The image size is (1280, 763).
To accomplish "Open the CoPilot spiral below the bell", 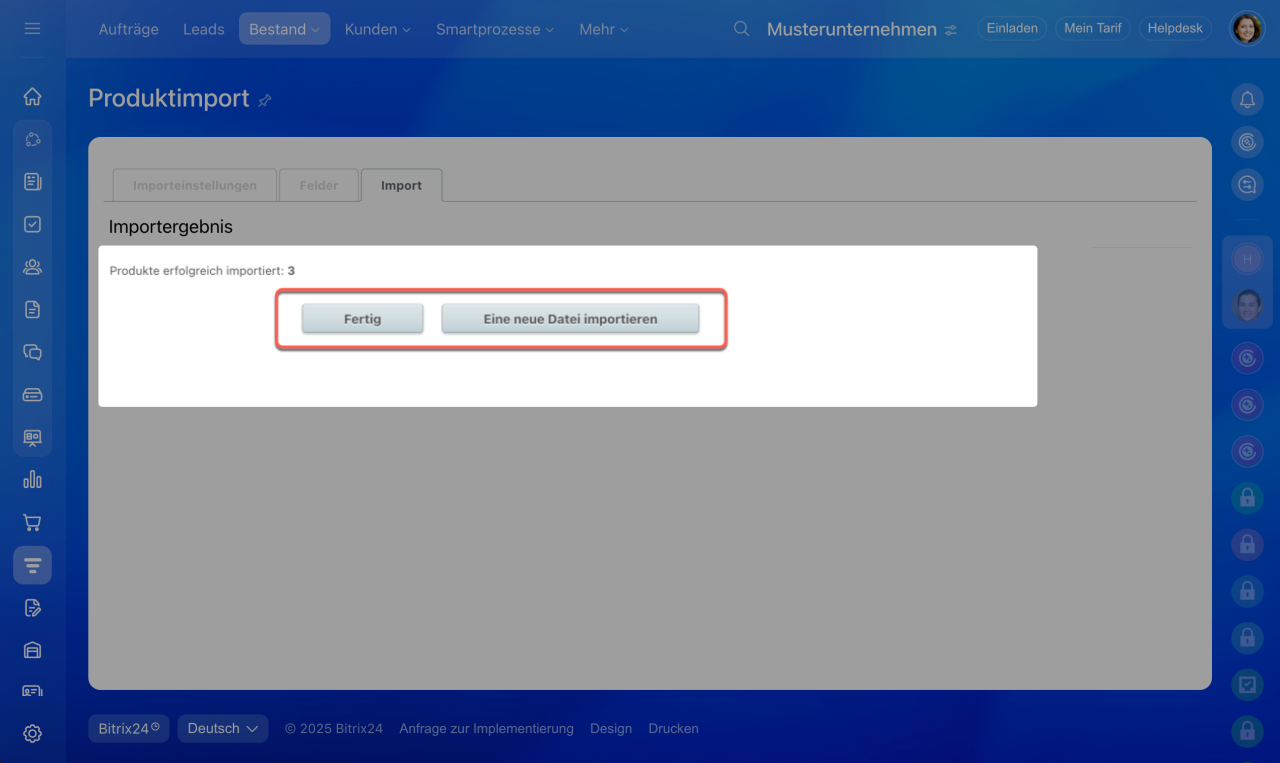I will (1247, 142).
